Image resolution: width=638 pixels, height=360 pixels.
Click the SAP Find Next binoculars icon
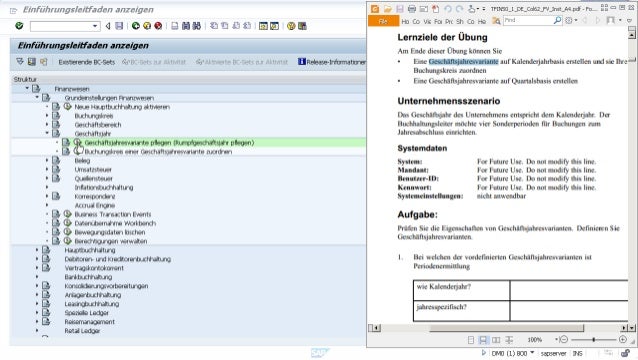tap(197, 26)
